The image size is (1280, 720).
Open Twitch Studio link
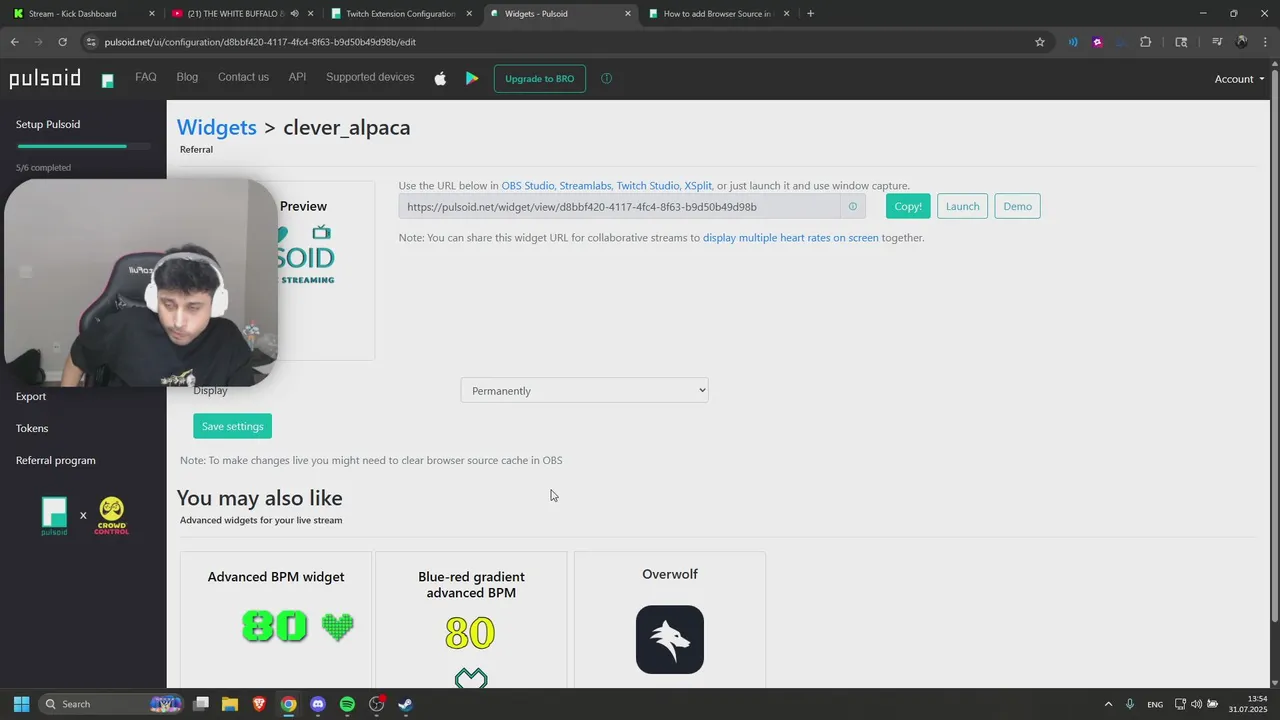click(648, 186)
